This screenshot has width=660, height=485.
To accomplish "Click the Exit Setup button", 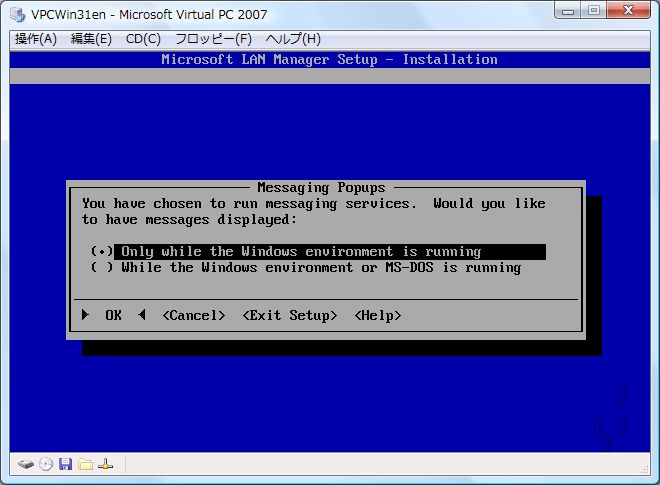I will click(290, 315).
